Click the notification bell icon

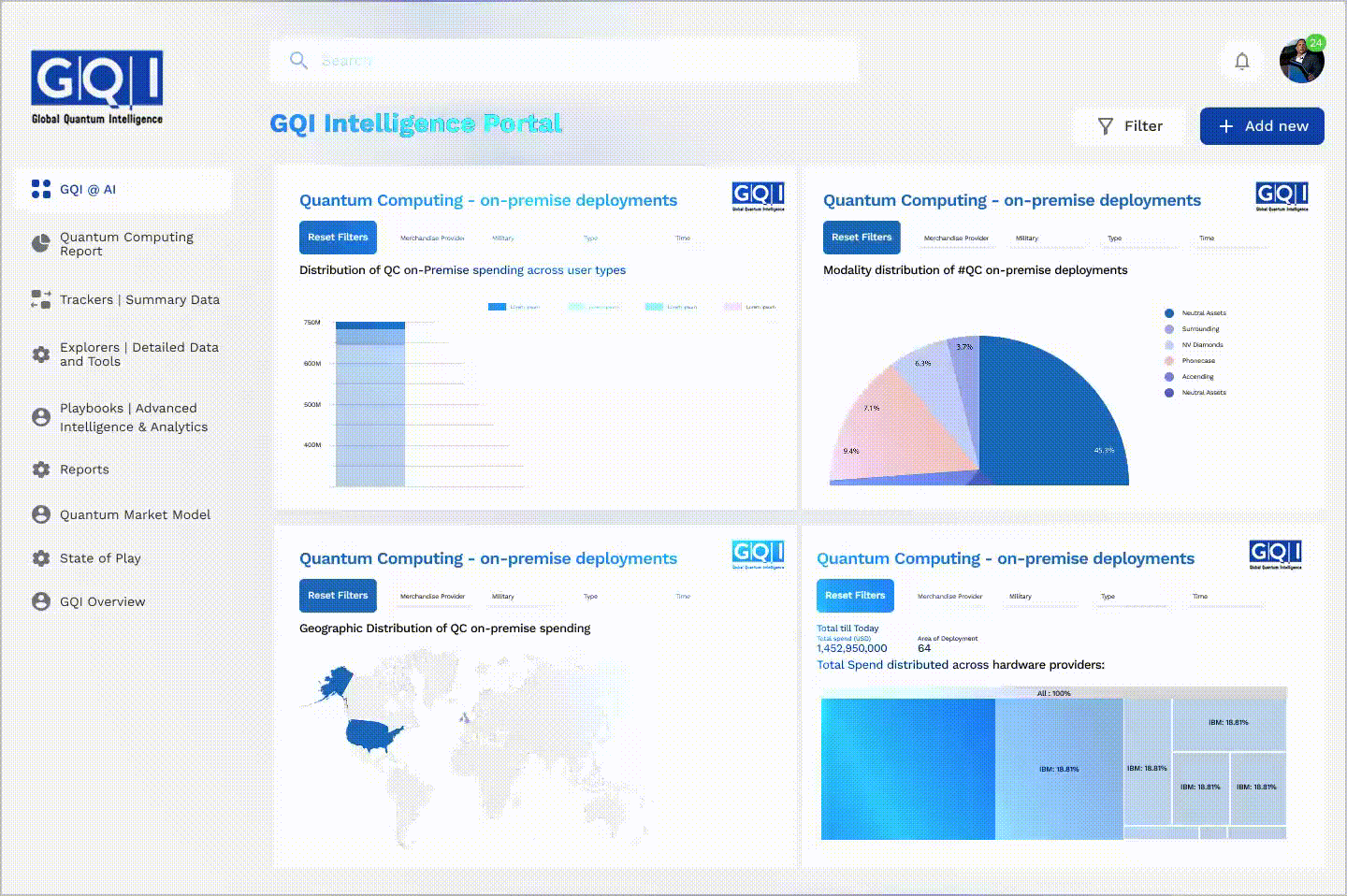pos(1241,61)
